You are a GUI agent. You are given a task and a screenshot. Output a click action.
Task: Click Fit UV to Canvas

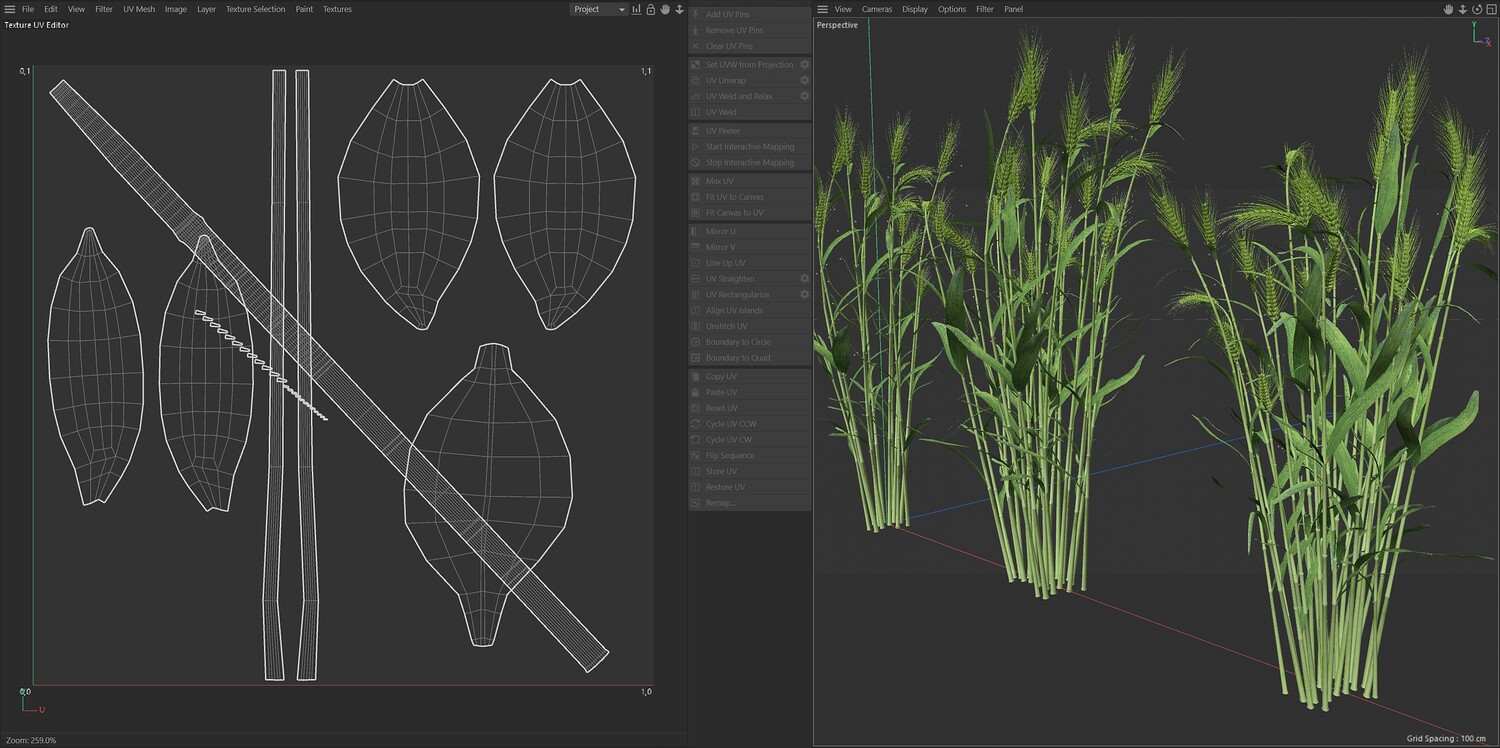coord(749,197)
